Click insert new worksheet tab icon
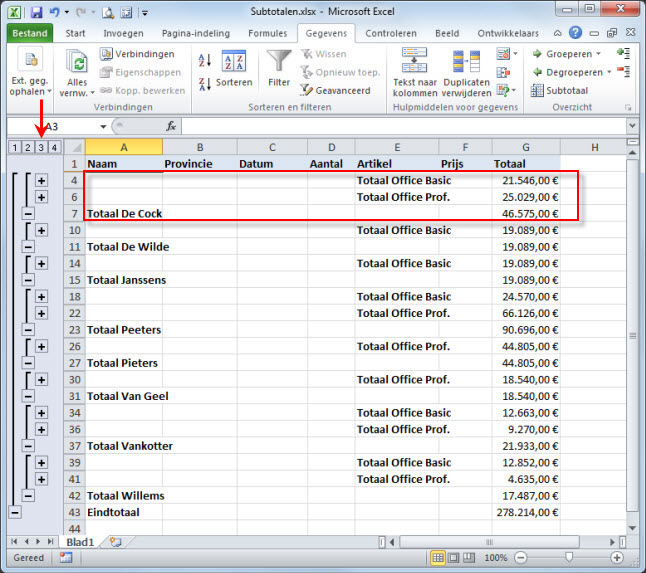 tap(116, 542)
